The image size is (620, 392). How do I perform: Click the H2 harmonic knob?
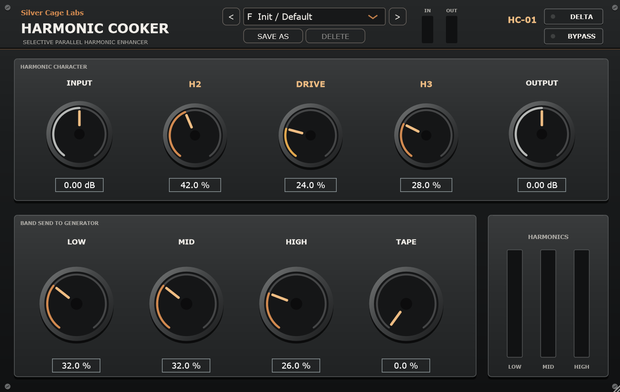pyautogui.click(x=195, y=135)
